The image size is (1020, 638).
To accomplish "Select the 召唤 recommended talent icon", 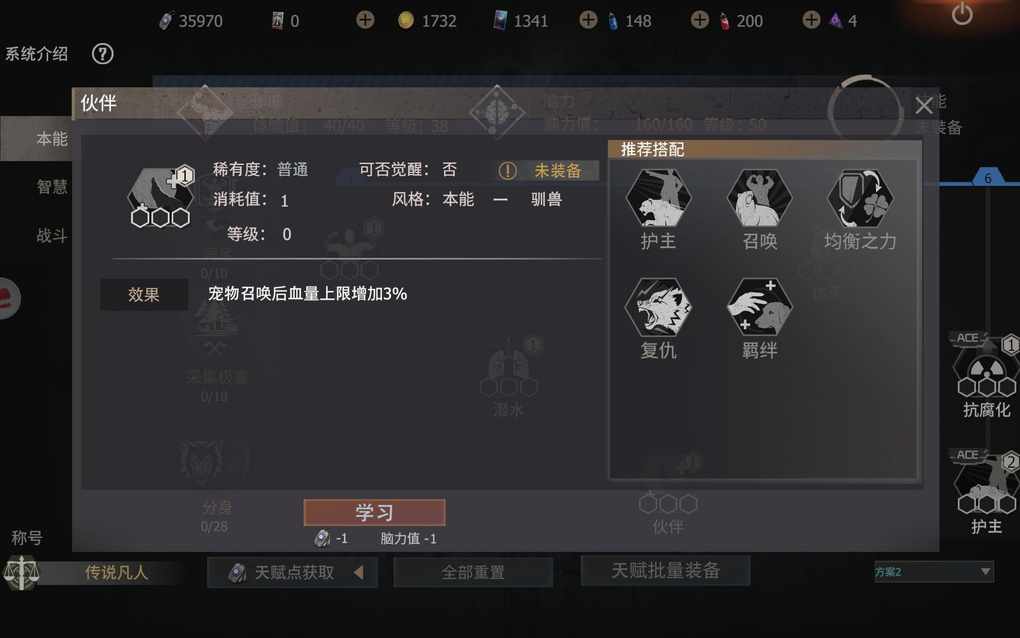I will tap(759, 198).
